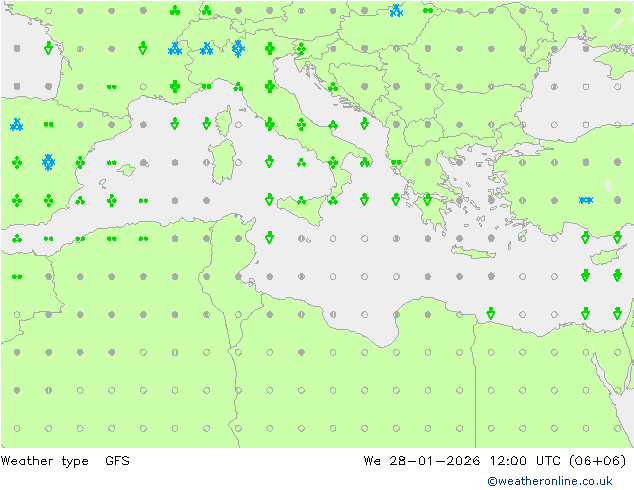
Task: Select the 'We 28-01-2026 12:00 UTC (06+06)' timestamp
Action: pyautogui.click(x=495, y=461)
